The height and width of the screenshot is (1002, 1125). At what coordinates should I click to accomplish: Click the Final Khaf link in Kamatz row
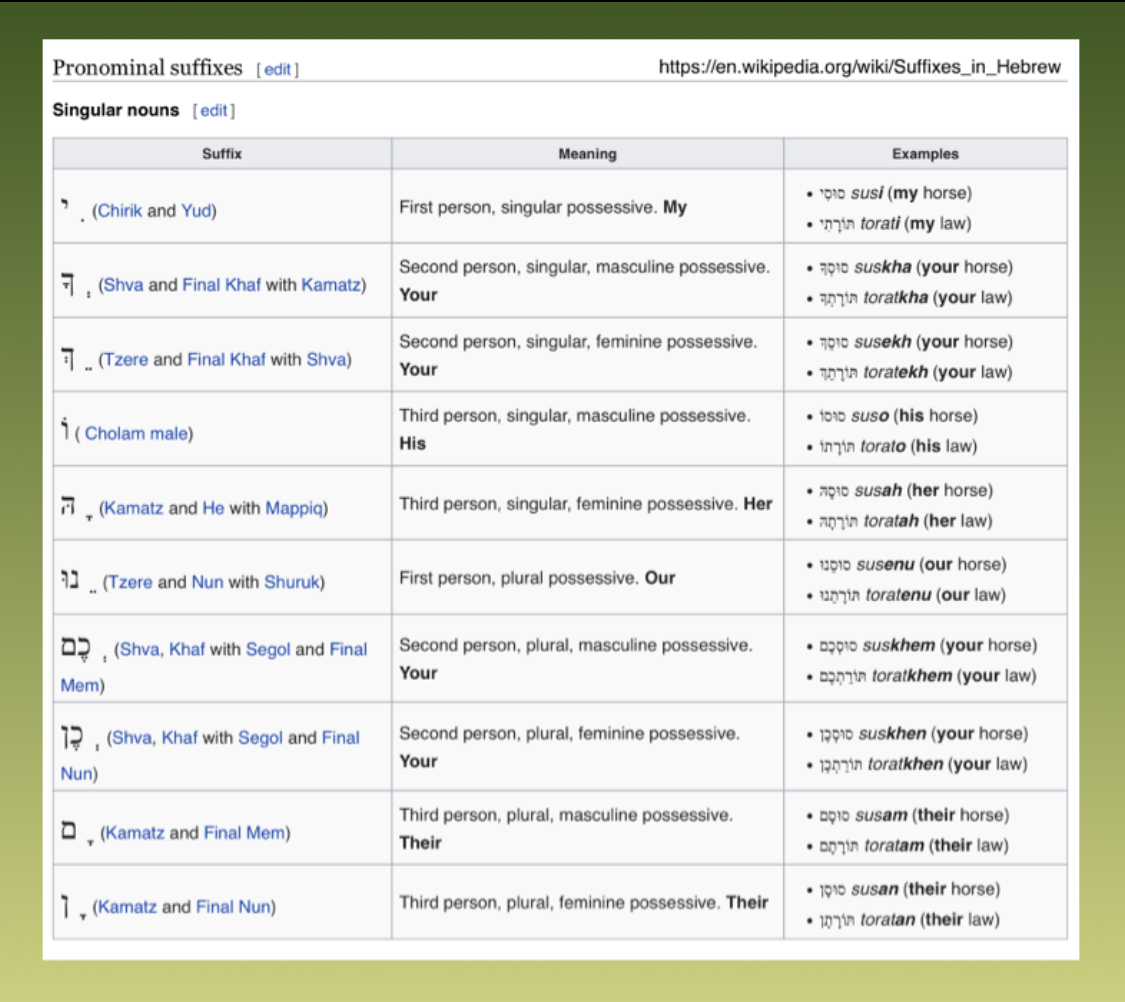221,285
